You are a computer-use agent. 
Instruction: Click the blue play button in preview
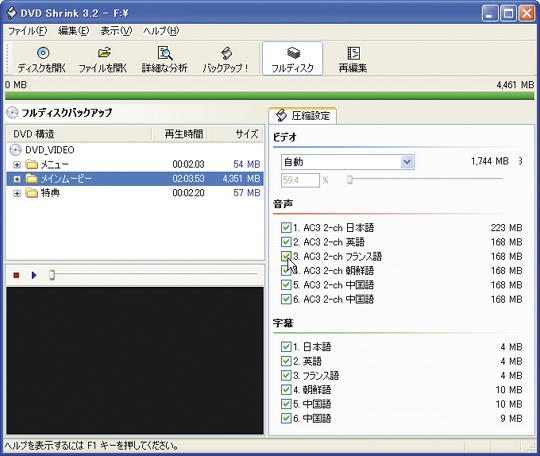pyautogui.click(x=34, y=275)
